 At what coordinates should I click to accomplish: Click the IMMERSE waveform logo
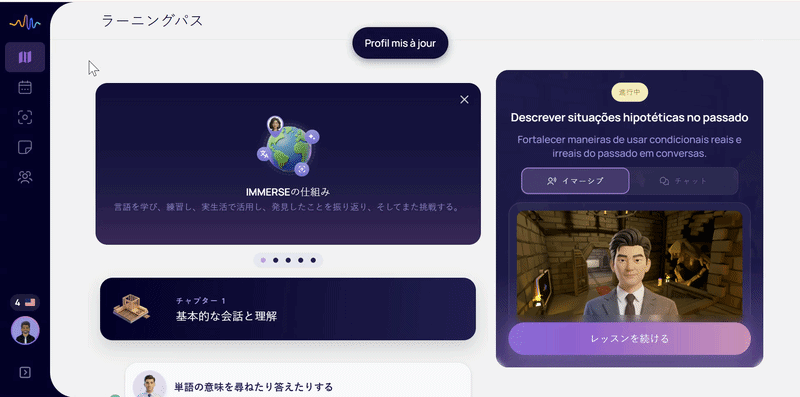[25, 22]
